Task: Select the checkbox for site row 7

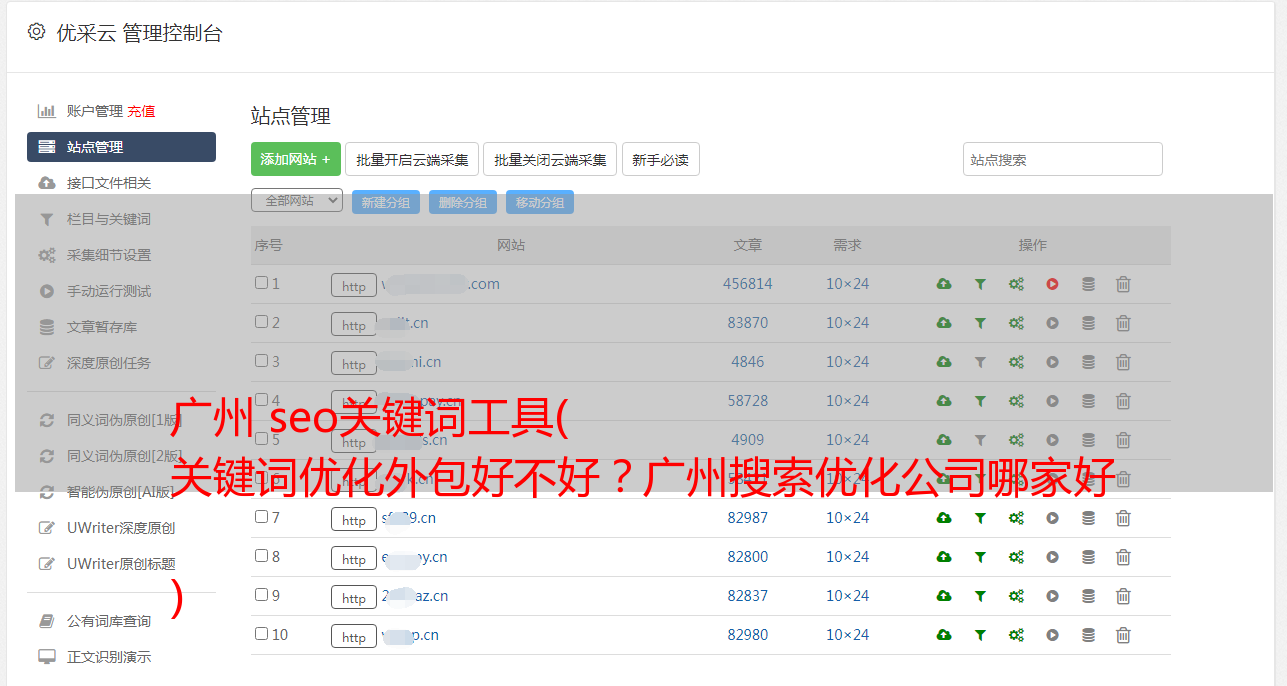Action: tap(261, 517)
